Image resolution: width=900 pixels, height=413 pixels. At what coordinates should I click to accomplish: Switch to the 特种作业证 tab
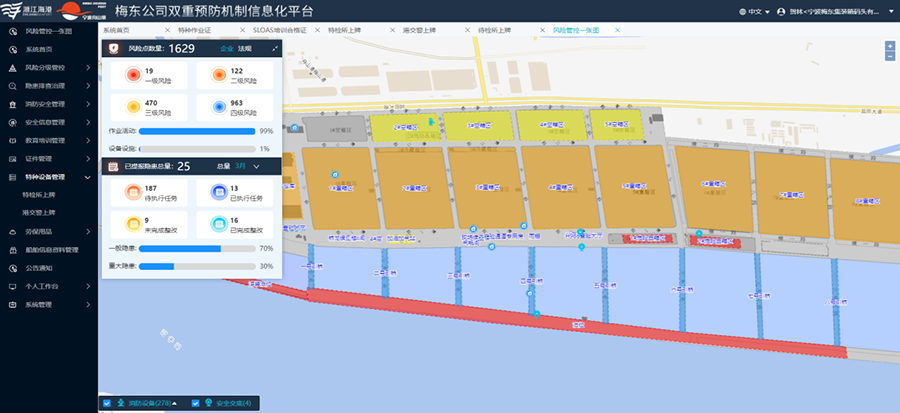[x=195, y=30]
